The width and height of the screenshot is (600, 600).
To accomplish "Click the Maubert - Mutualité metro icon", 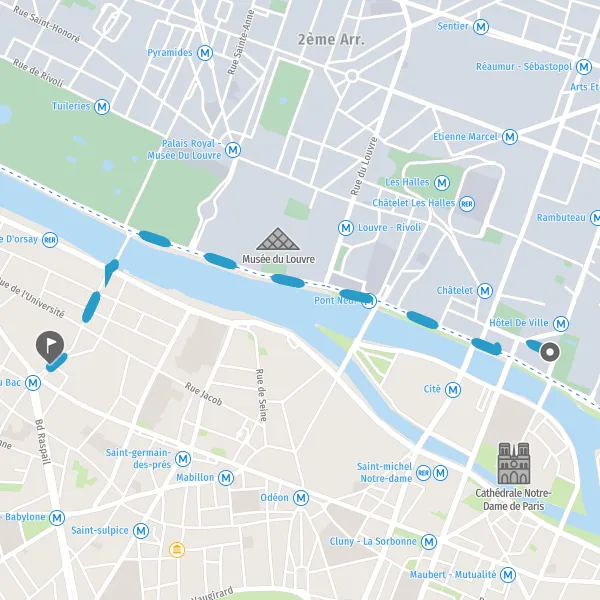I will 508,575.
